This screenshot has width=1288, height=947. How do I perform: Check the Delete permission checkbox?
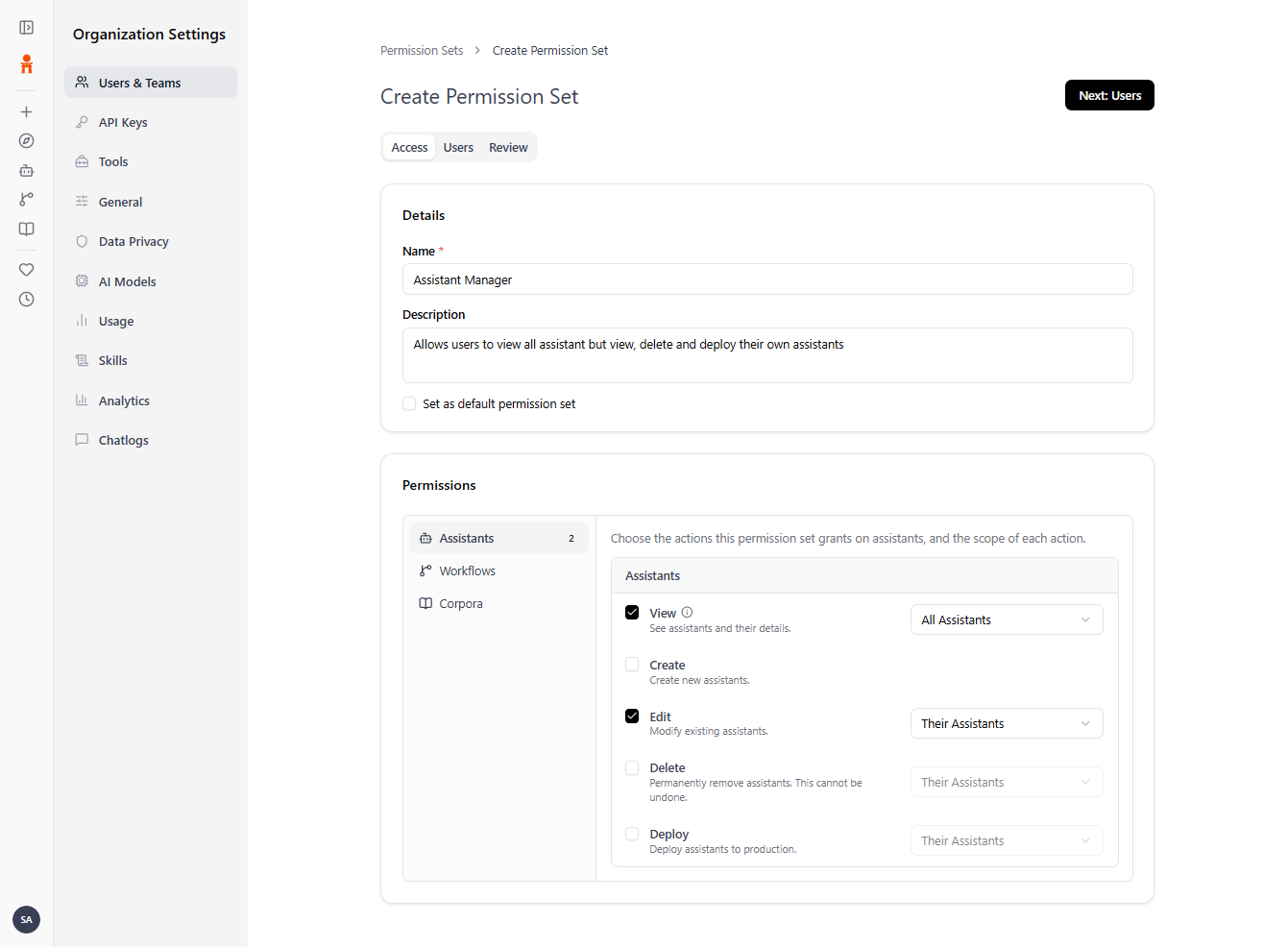point(632,768)
